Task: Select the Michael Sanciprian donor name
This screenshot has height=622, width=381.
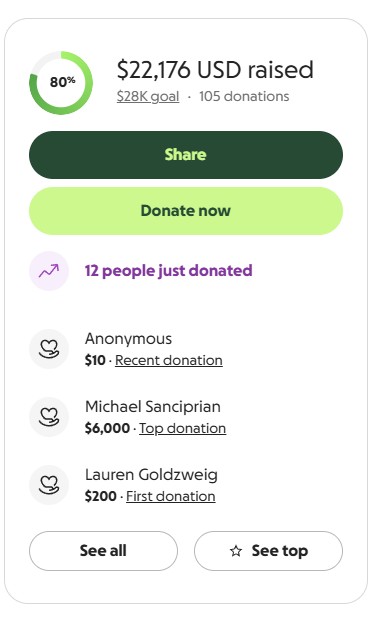Action: pyautogui.click(x=153, y=407)
